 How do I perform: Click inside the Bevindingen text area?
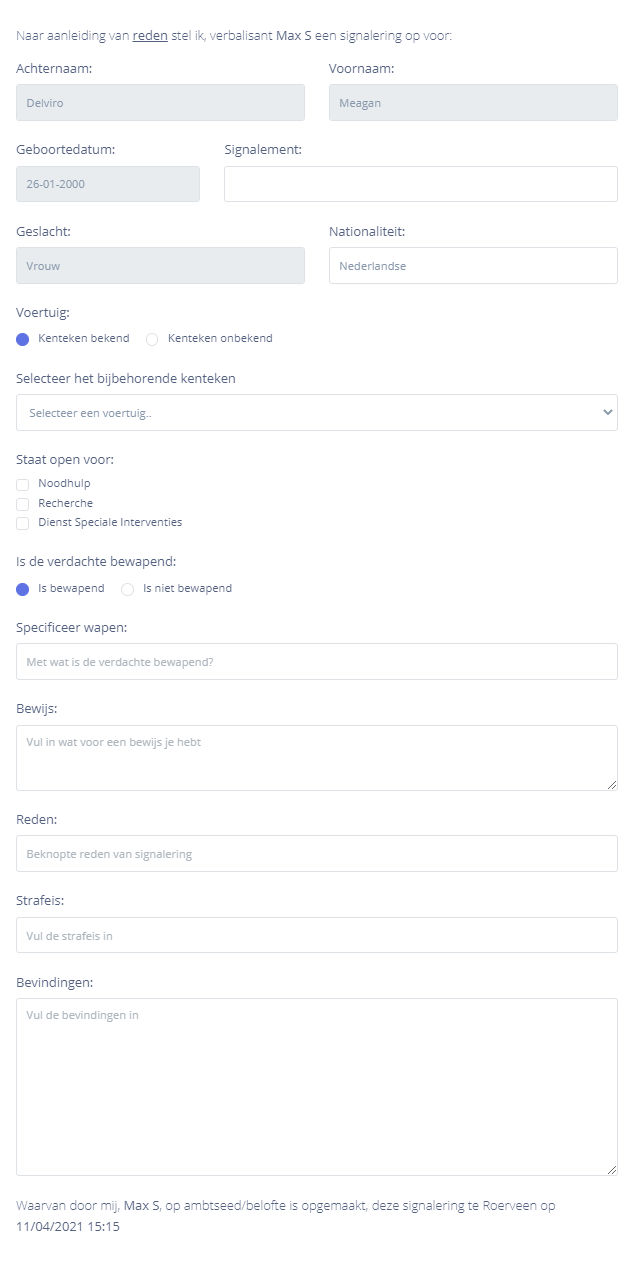316,1086
